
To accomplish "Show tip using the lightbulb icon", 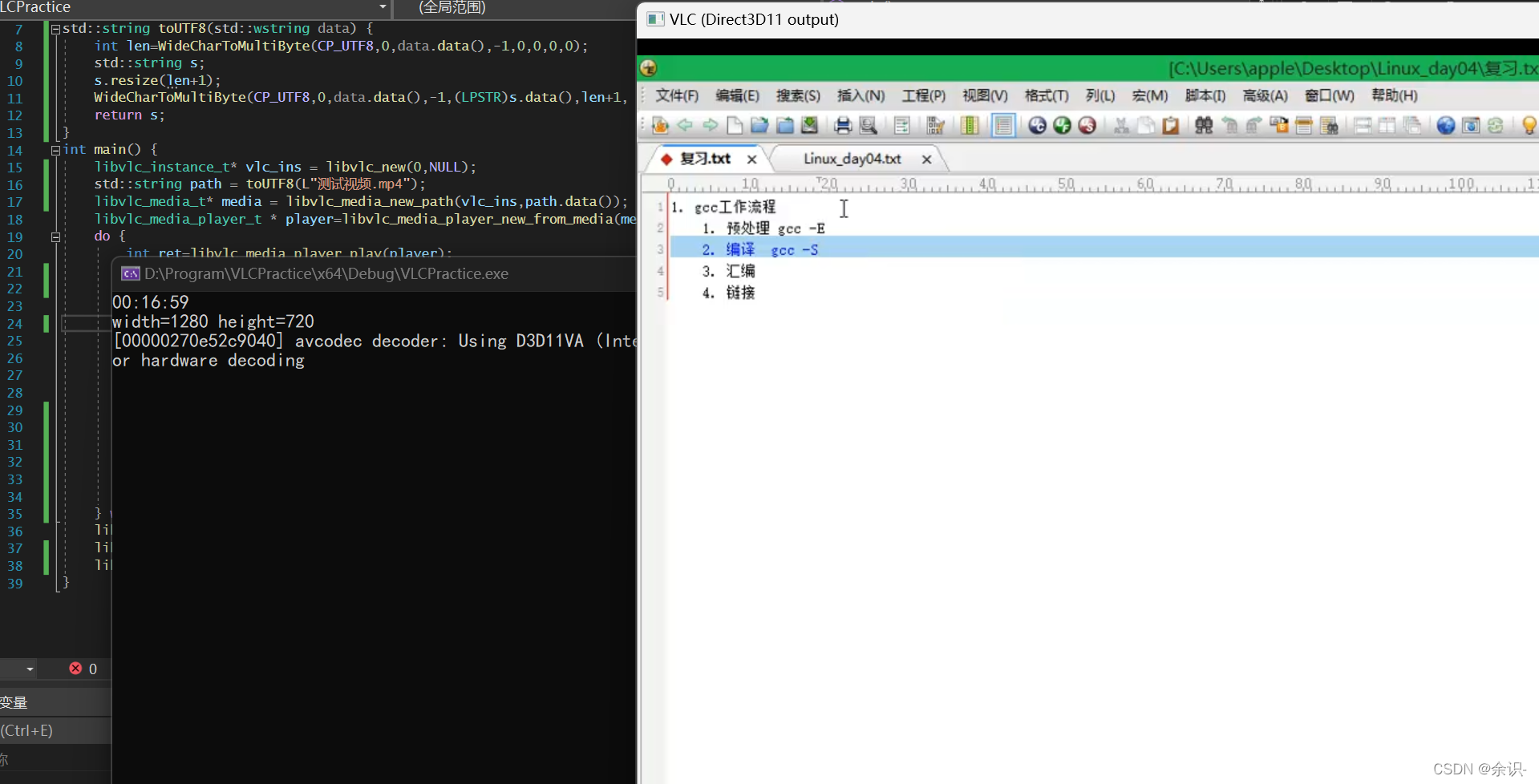I will click(x=1529, y=125).
